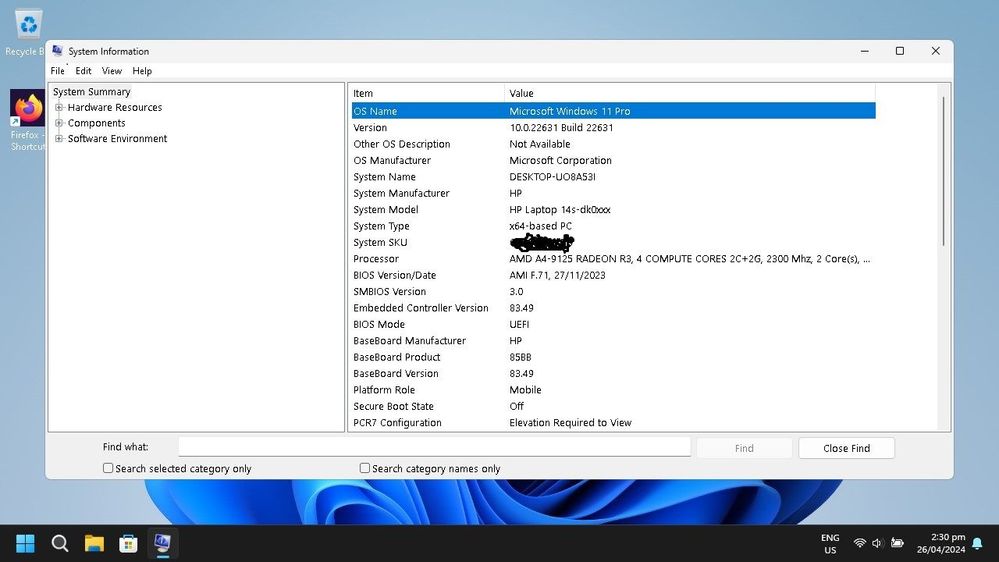Image resolution: width=999 pixels, height=562 pixels.
Task: Tick Search category names only checkbox
Action: click(x=364, y=468)
